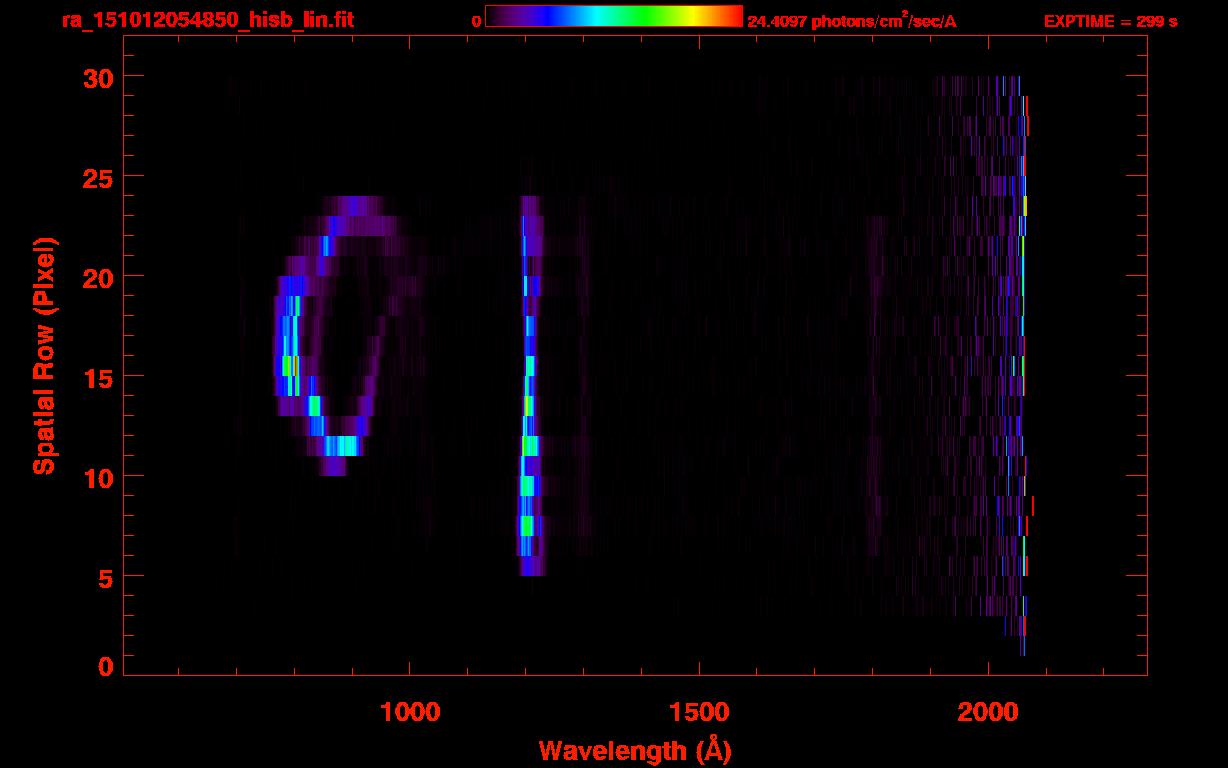Click the Wavelength (Å) axis label
Viewport: 1228px width, 768px height.
(x=635, y=750)
